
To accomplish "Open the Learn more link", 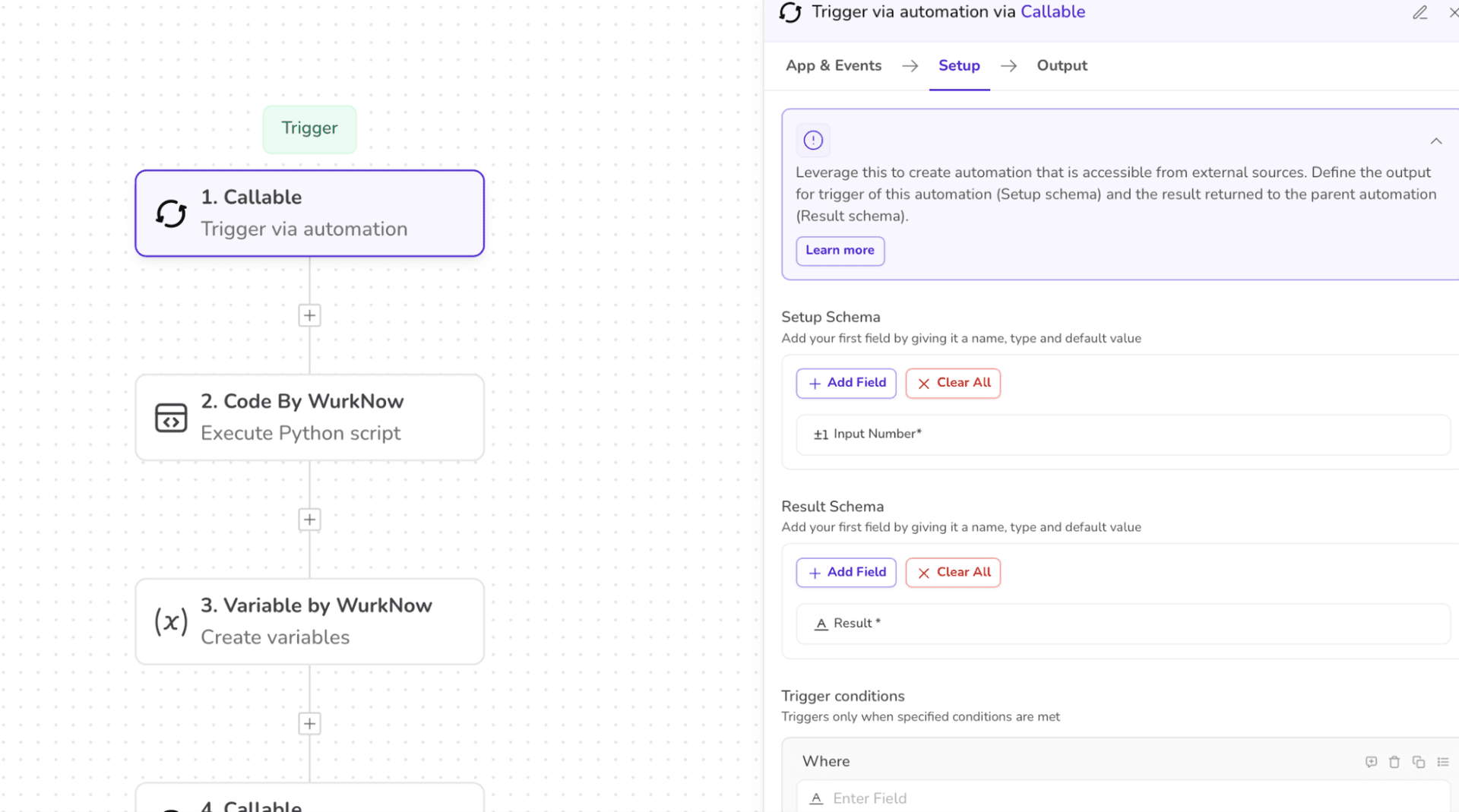I will tap(840, 251).
